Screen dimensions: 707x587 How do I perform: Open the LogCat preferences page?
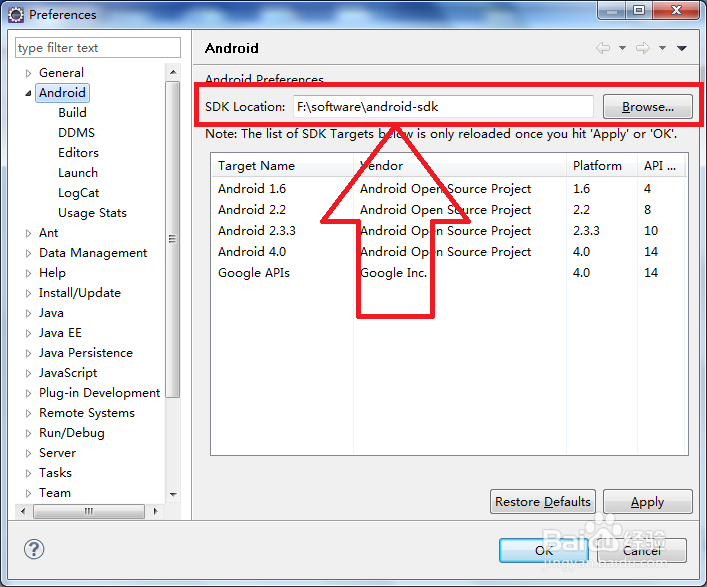coord(78,193)
